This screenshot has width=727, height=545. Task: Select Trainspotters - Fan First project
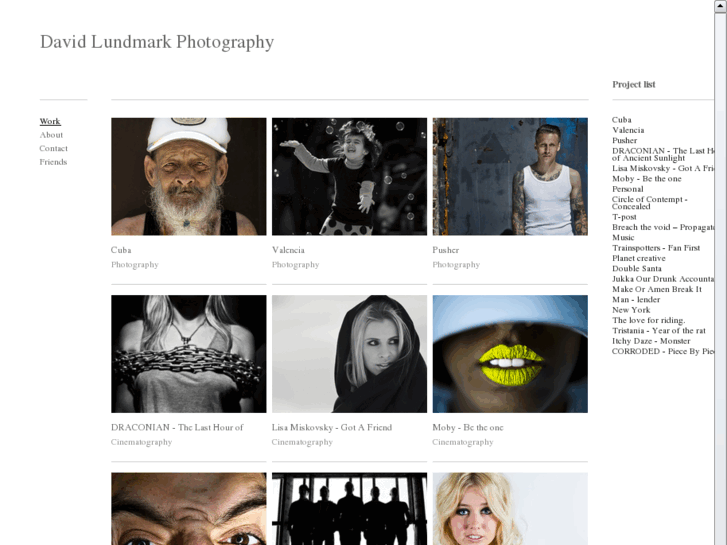pos(656,248)
